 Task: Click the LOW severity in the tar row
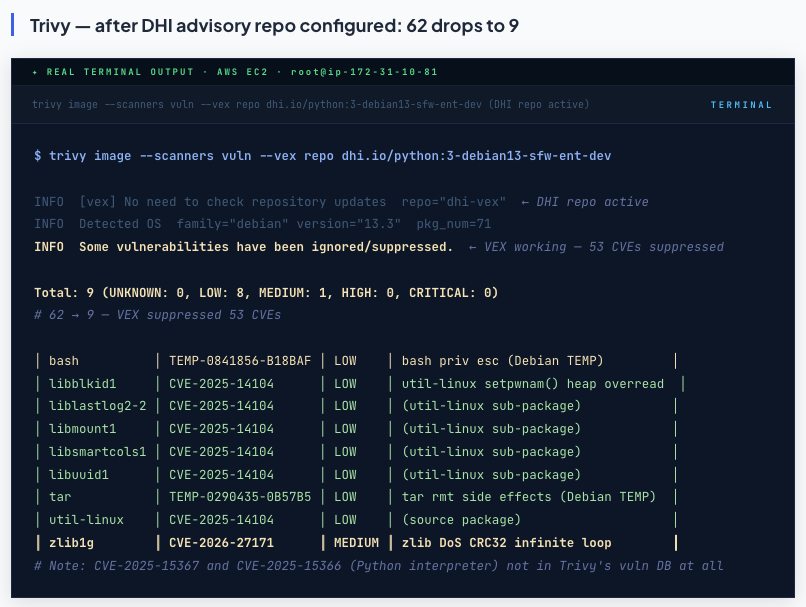click(x=345, y=497)
